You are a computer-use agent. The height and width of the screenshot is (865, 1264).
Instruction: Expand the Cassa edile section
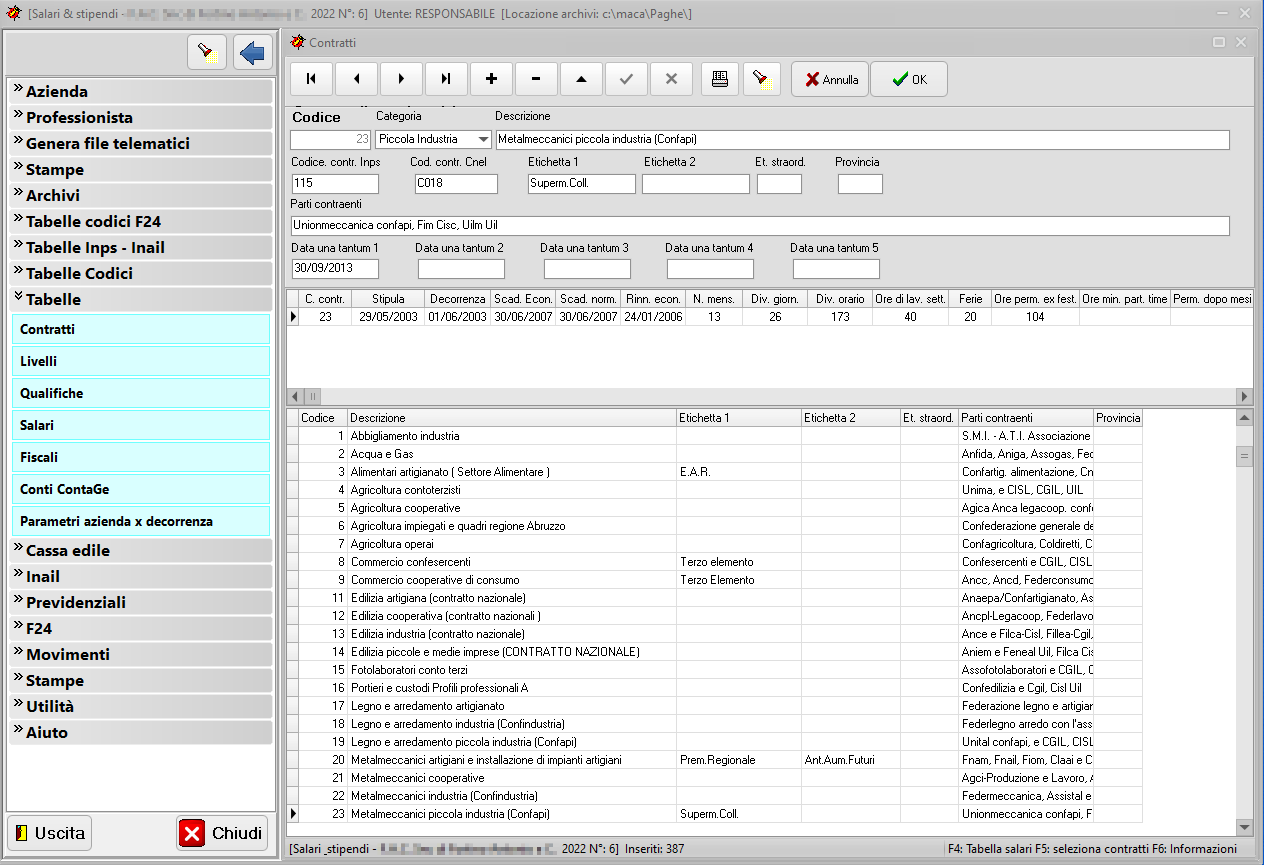tap(141, 550)
